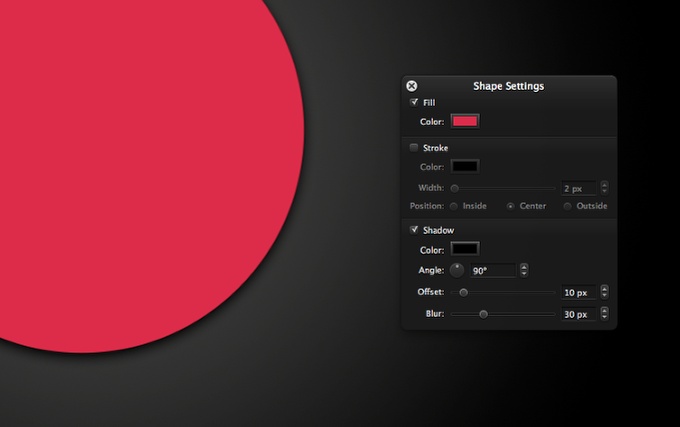Click the shadow Offset slider handle

463,292
